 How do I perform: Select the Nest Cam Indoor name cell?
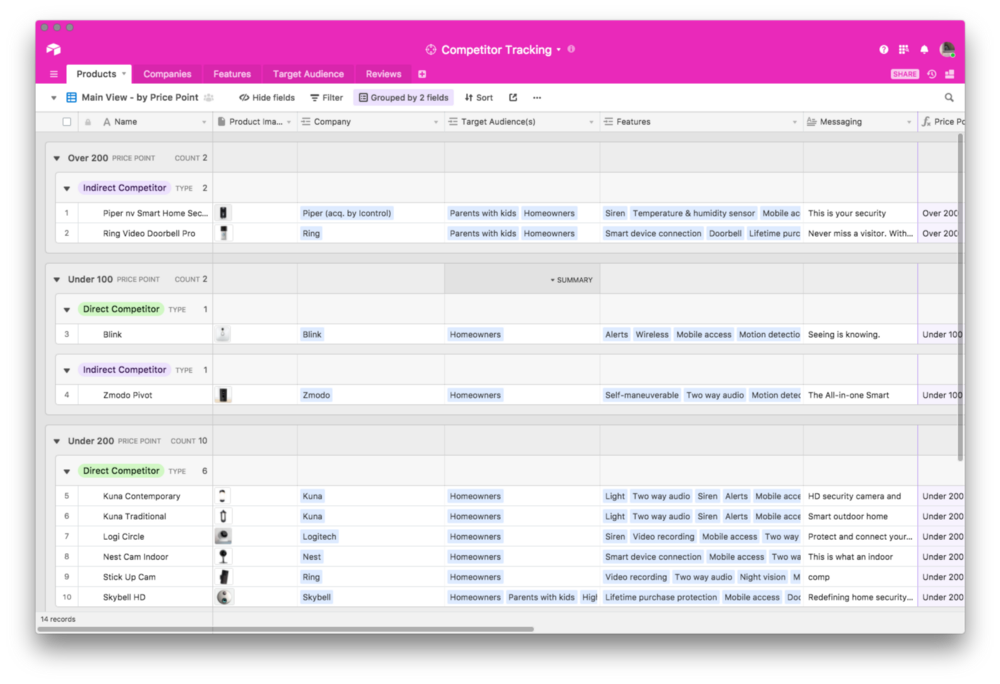click(x=136, y=557)
